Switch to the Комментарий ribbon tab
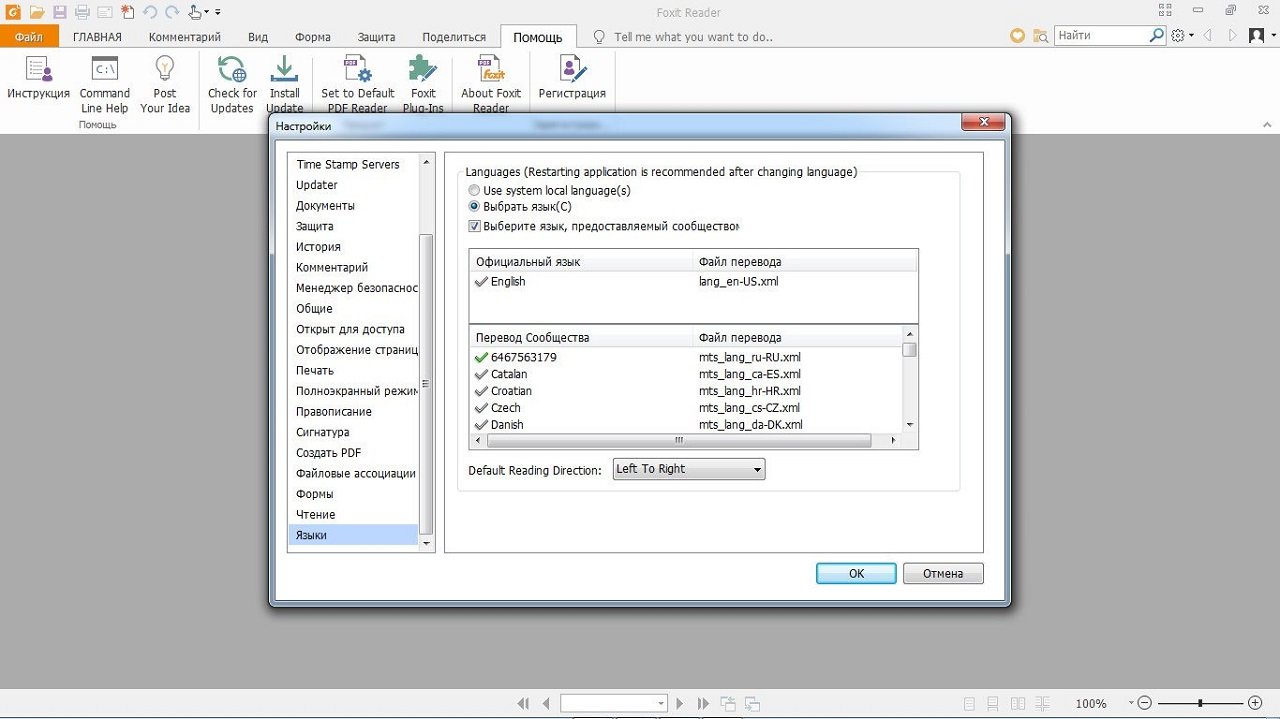1280x719 pixels. click(x=185, y=37)
